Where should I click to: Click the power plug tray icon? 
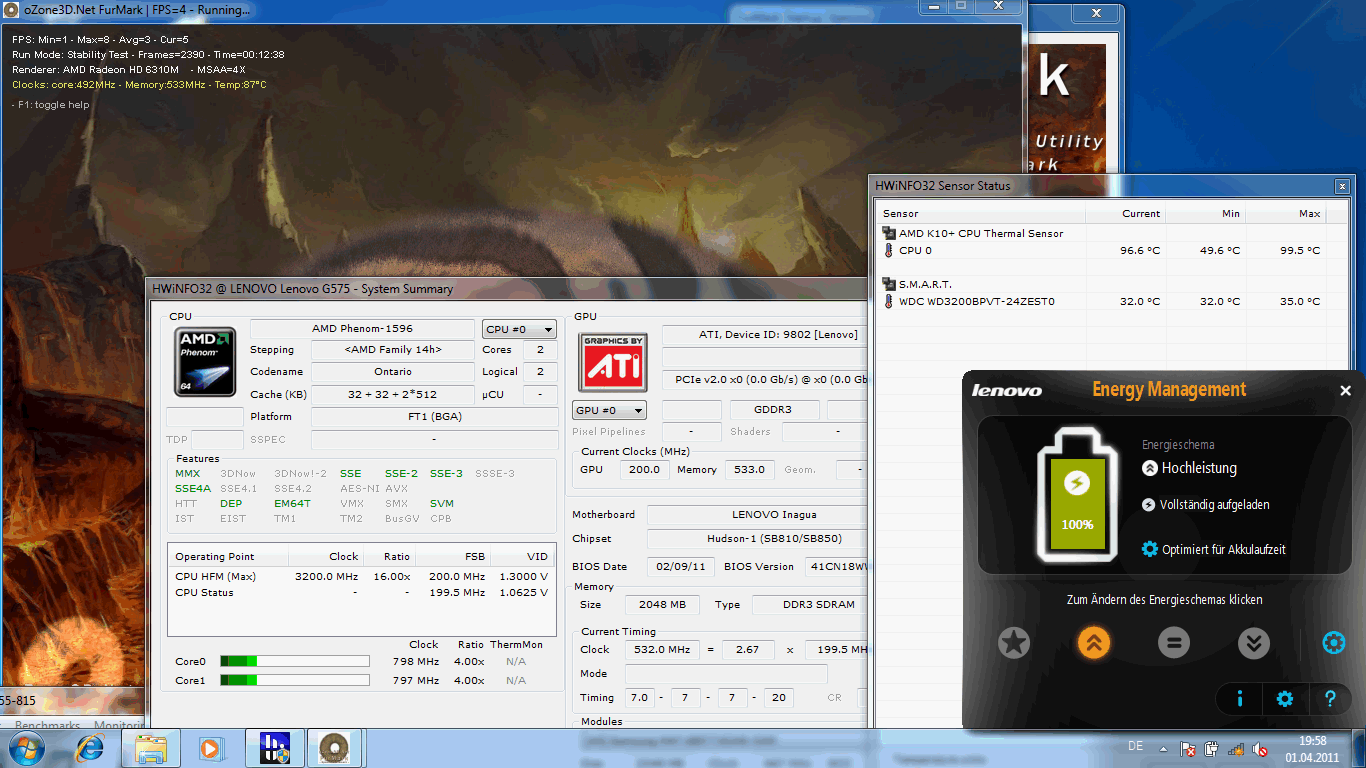1212,748
